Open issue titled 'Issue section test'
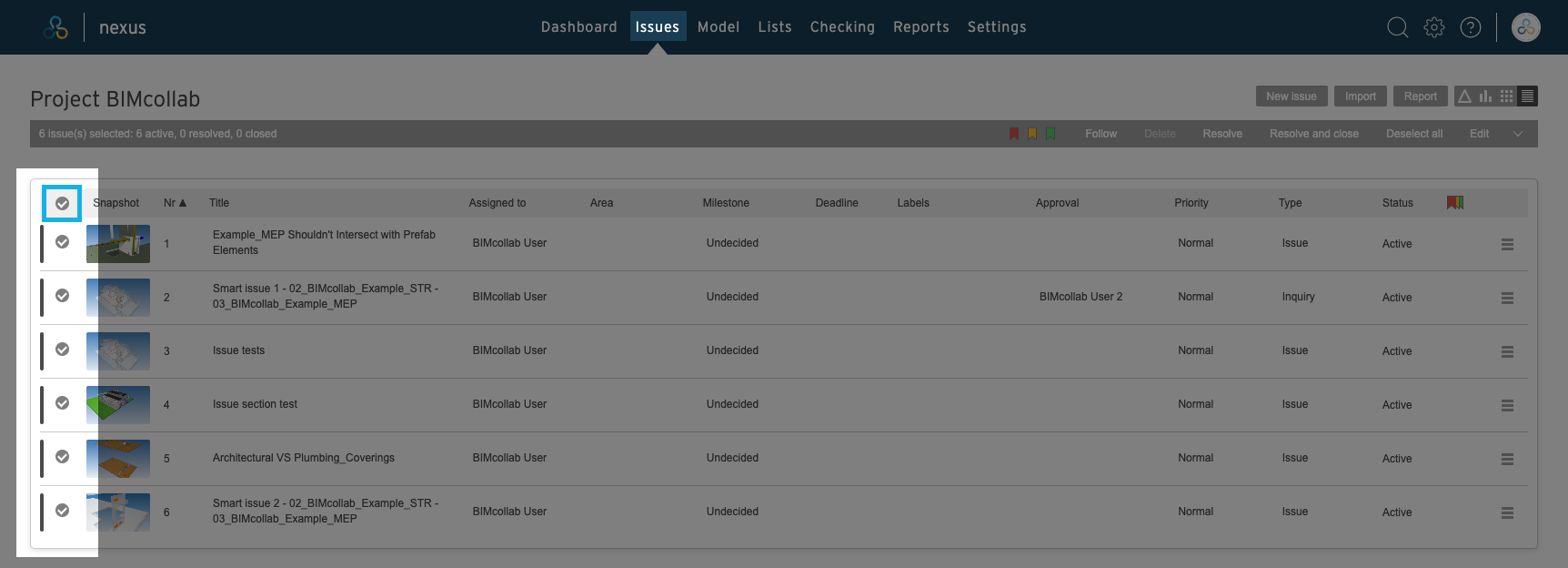 (x=256, y=404)
